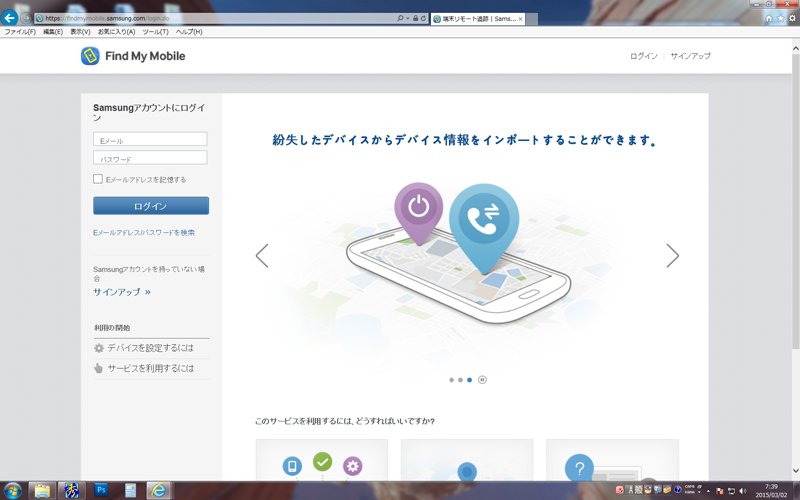The width and height of the screenshot is (800, 500).
Task: Click the blue call-forwarding pin icon
Action: (x=484, y=227)
